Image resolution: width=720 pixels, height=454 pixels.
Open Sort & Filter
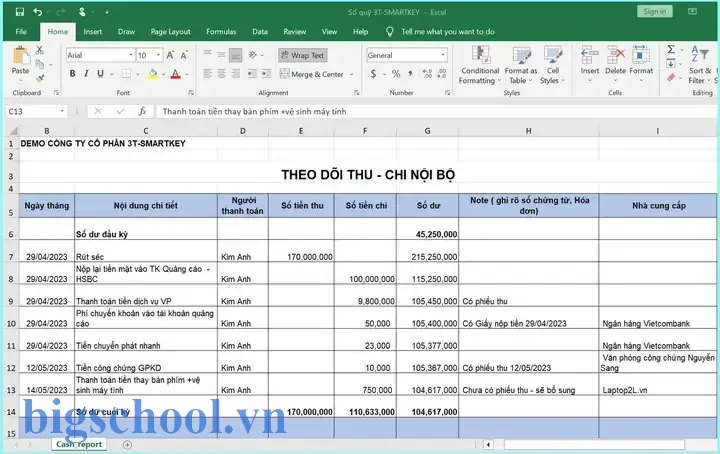click(700, 65)
